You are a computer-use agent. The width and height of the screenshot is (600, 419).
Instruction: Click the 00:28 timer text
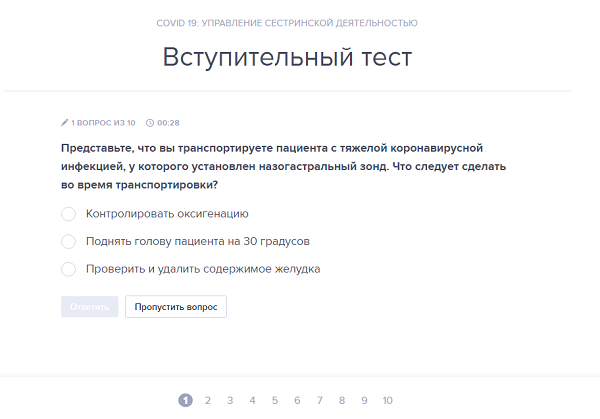[x=169, y=123]
